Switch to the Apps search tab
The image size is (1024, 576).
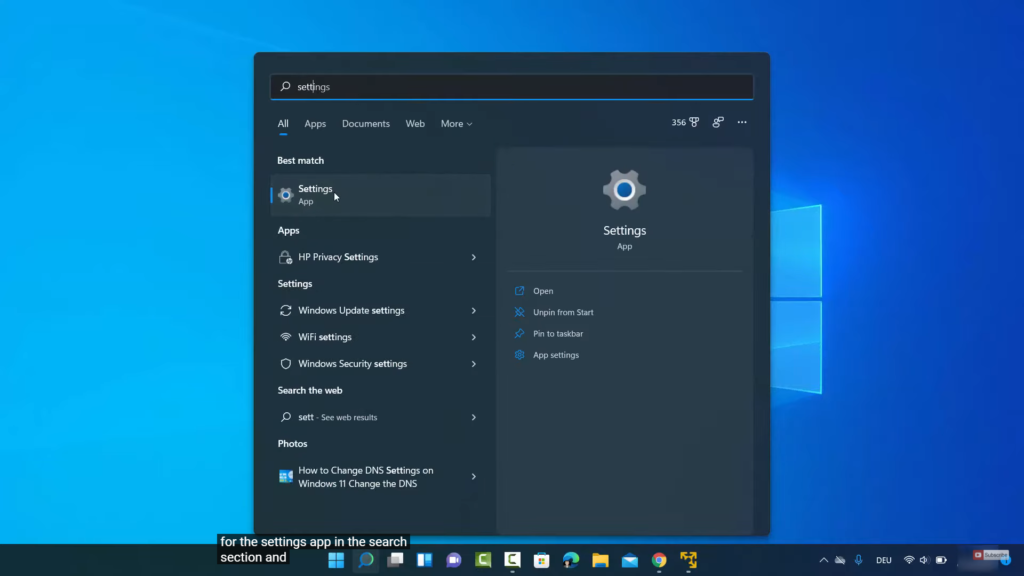(x=315, y=124)
